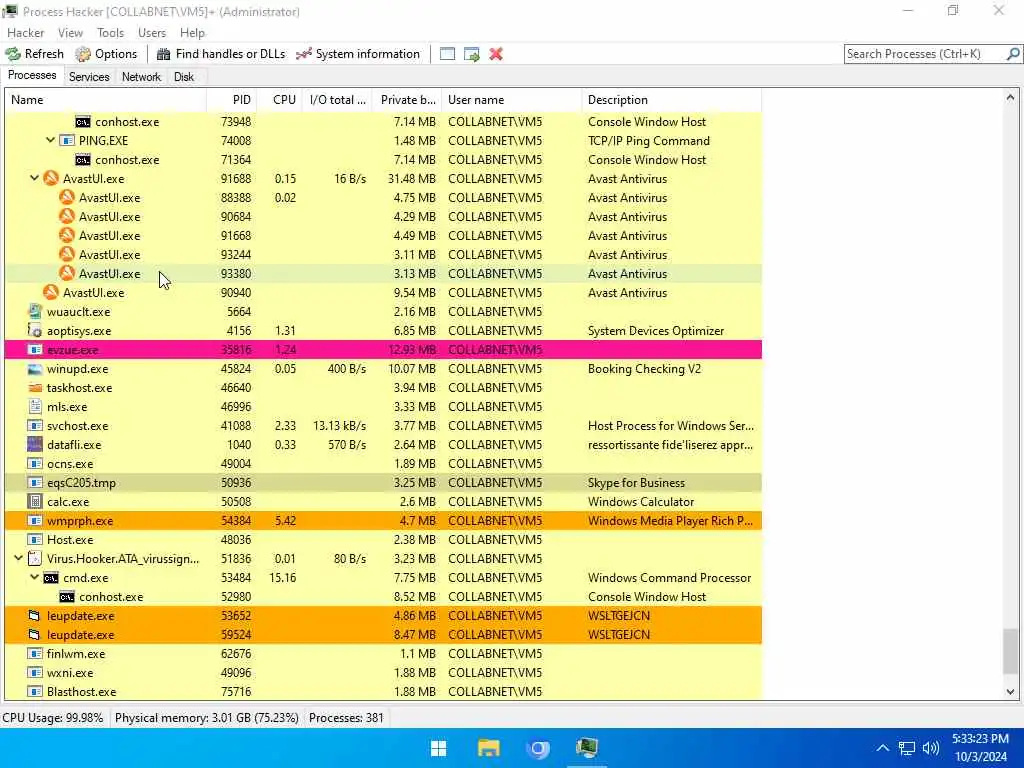The image size is (1024, 768).
Task: Select the ocns.exe process row
Action: 383,464
